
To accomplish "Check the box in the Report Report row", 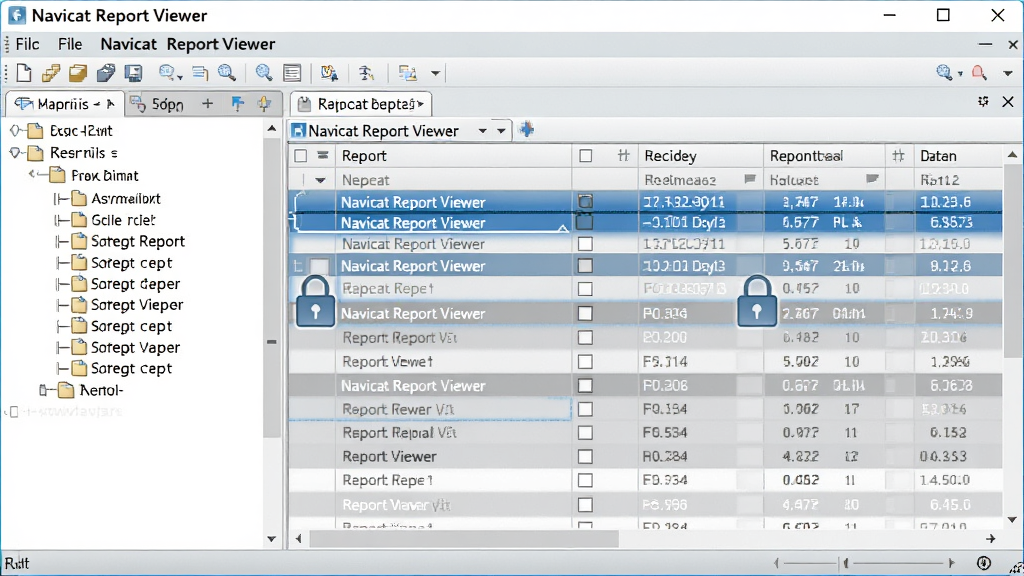I will [585, 338].
